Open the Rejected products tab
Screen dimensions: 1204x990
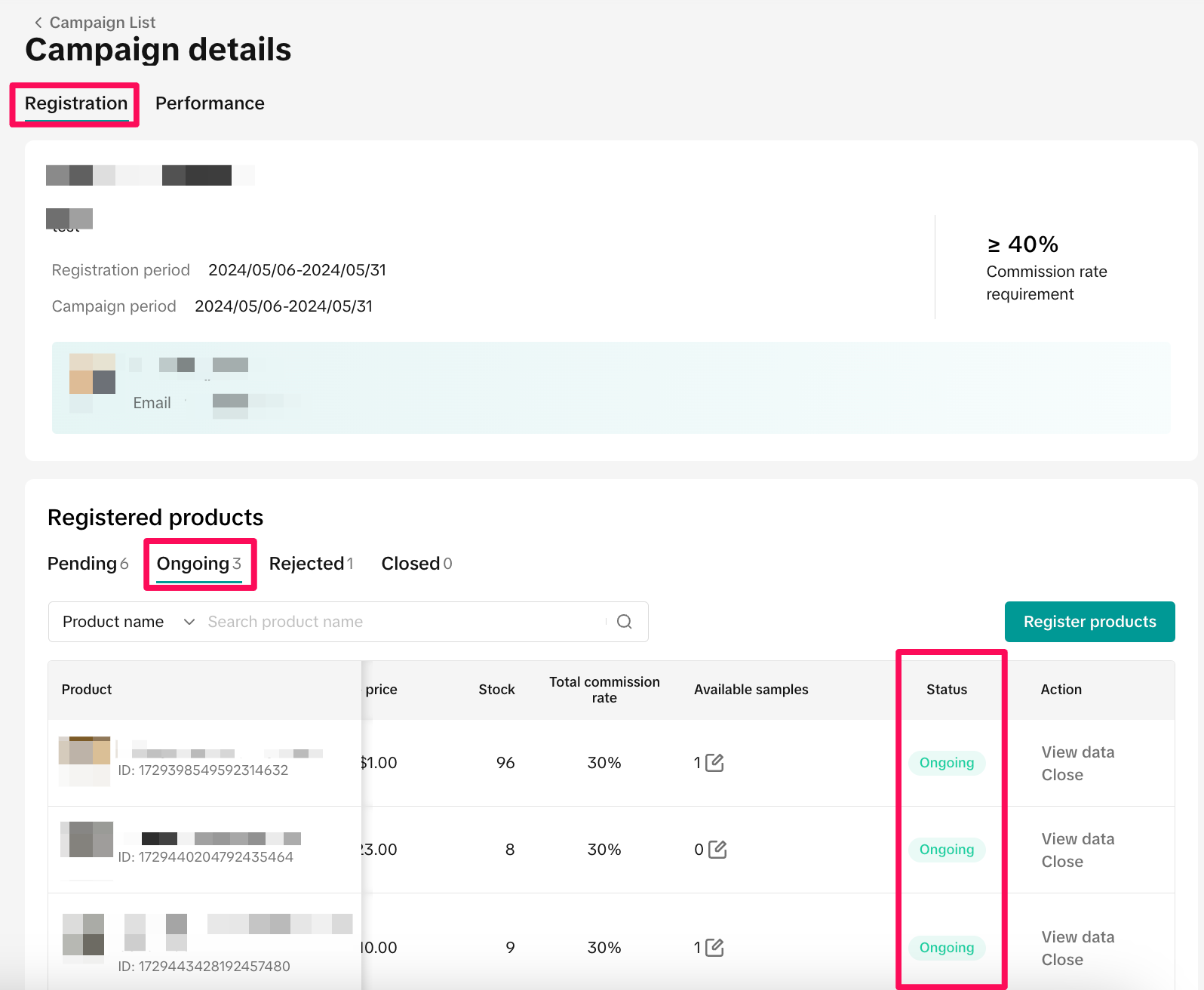(x=311, y=564)
